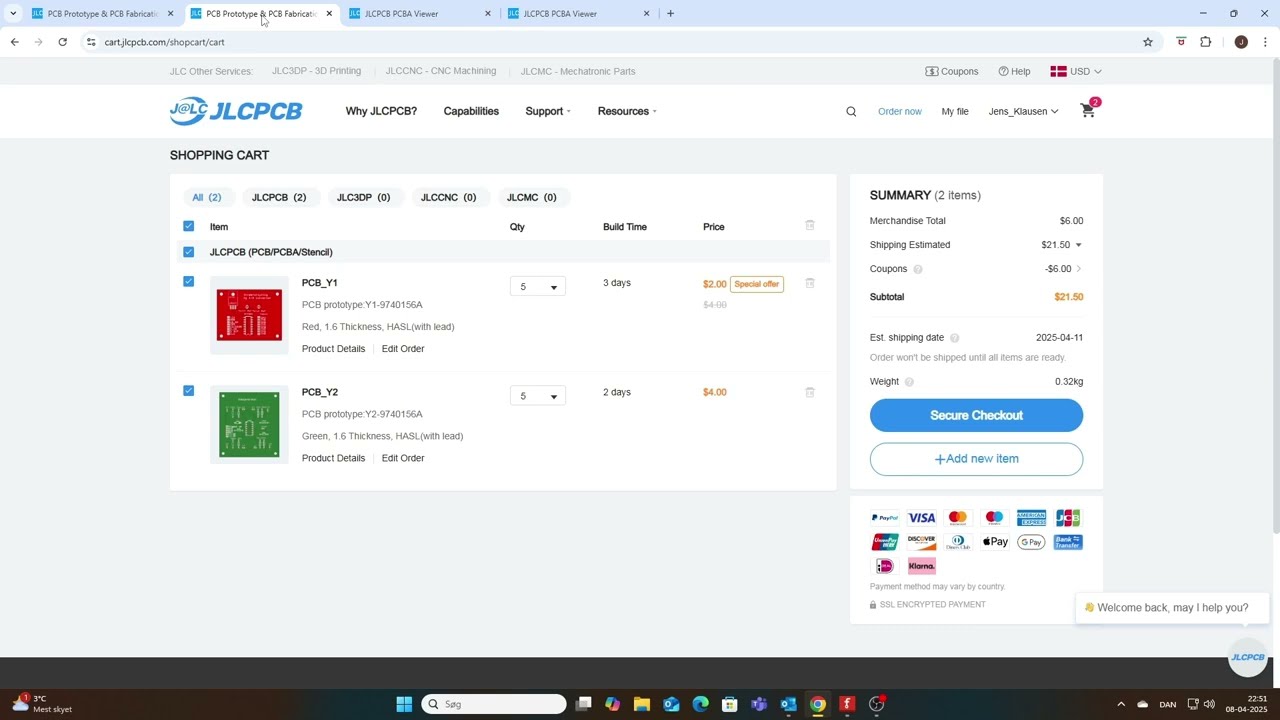Open a new browser tab with plus
The image size is (1280, 720).
[x=670, y=13]
